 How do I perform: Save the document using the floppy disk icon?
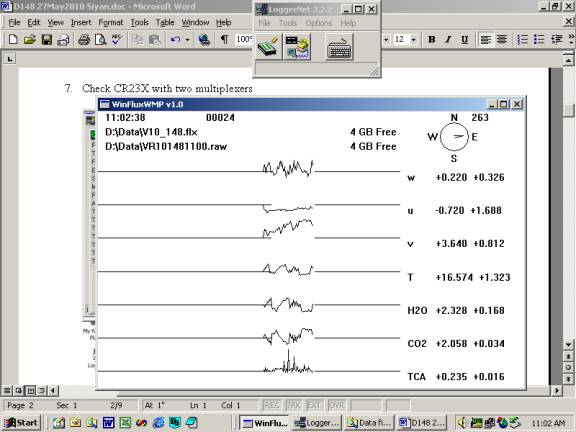(x=47, y=39)
